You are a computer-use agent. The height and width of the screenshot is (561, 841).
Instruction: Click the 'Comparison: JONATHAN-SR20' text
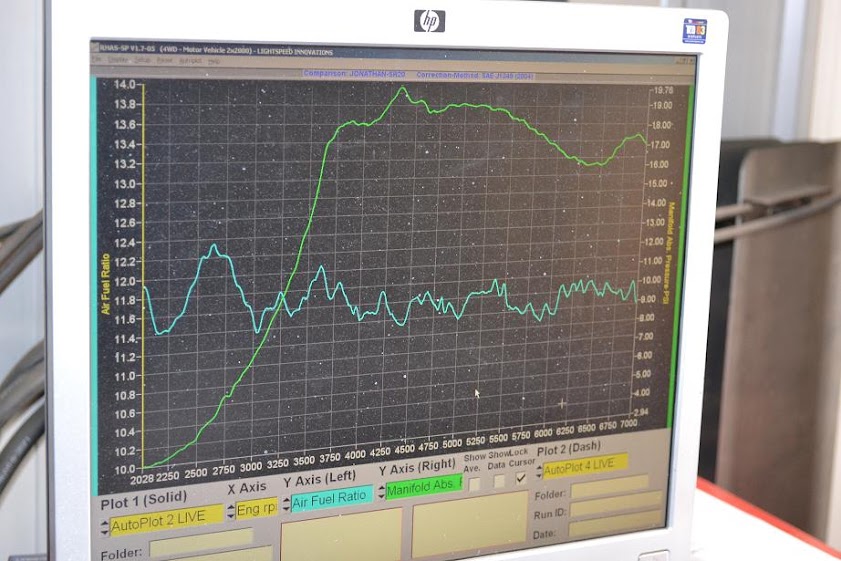coord(354,73)
